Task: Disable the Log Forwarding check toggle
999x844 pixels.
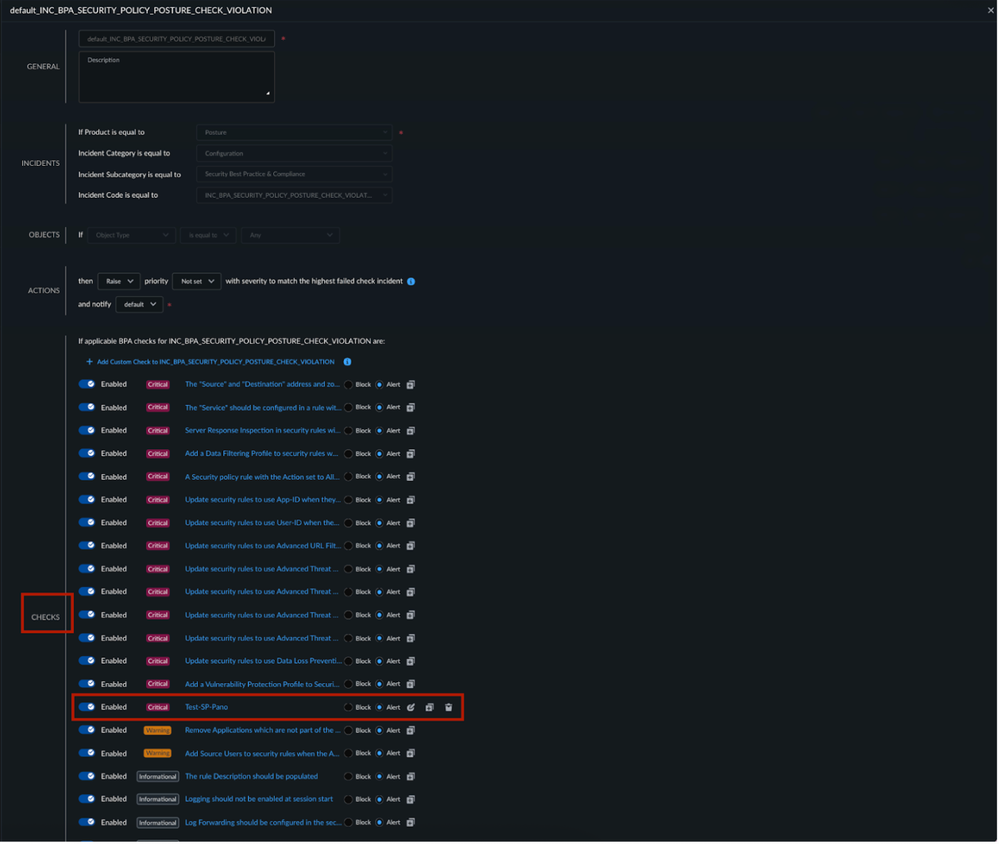Action: pos(87,822)
